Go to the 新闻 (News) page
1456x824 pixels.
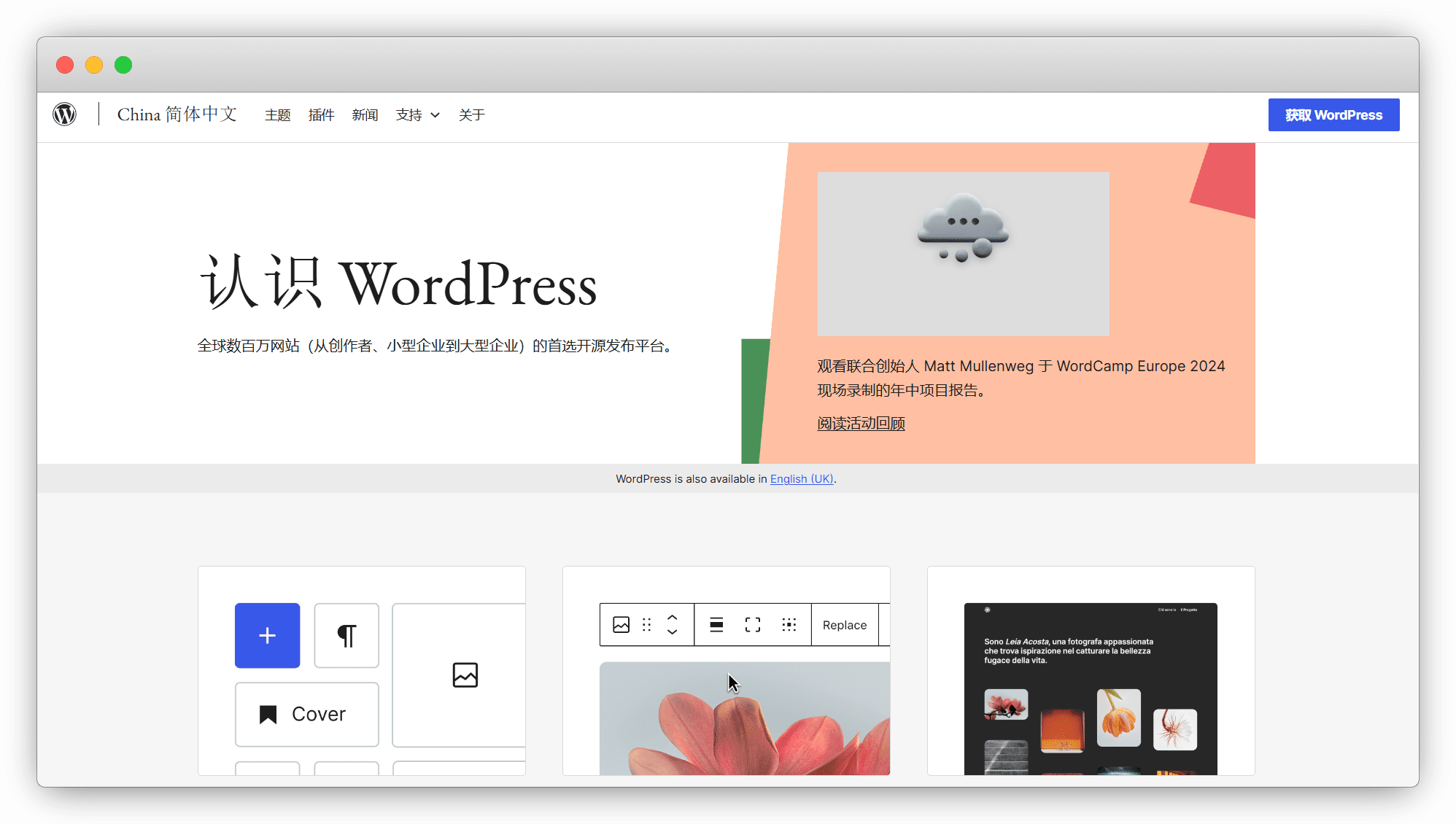tap(365, 115)
